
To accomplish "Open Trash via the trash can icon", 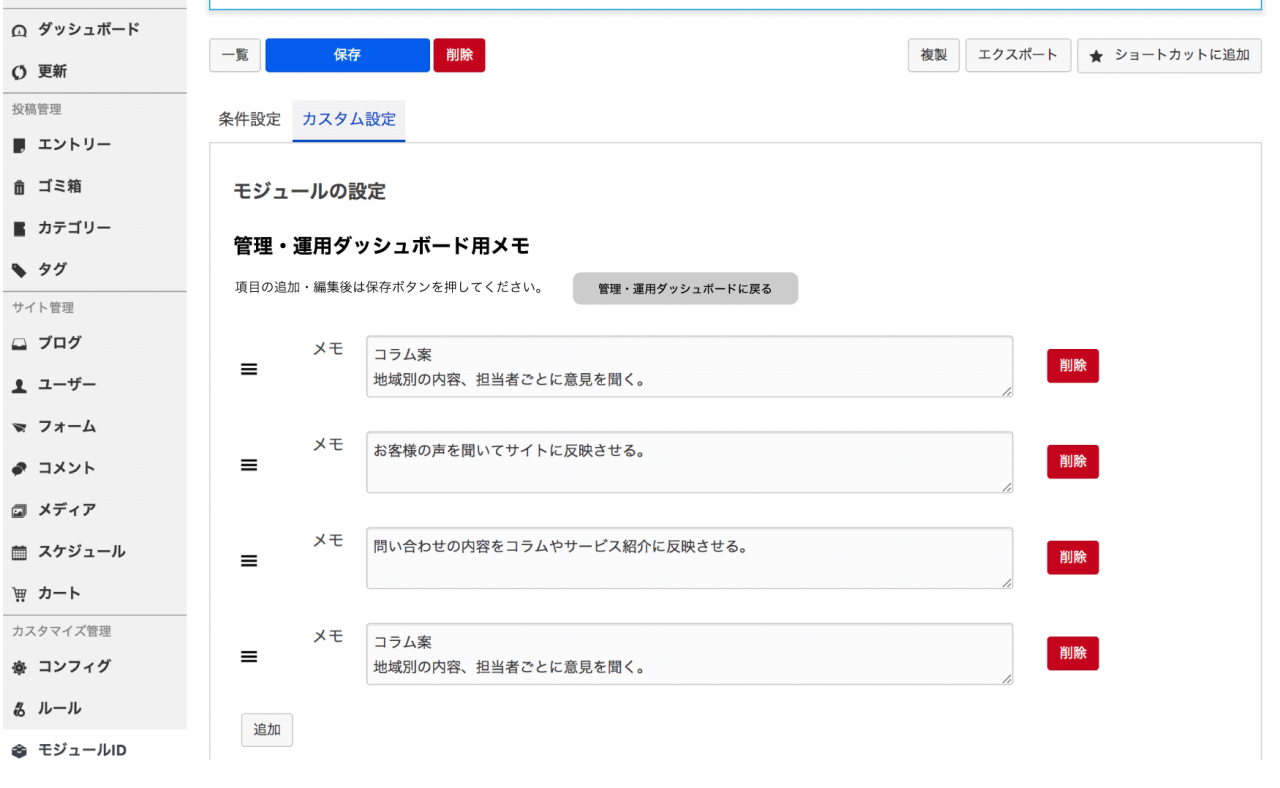I will pos(19,187).
